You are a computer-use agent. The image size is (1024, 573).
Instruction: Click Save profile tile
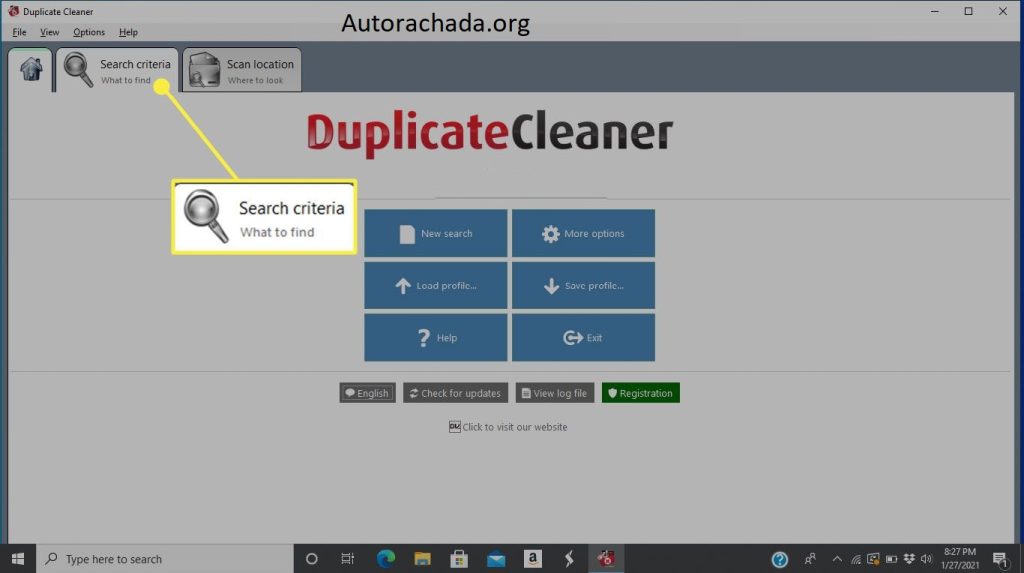(x=583, y=286)
